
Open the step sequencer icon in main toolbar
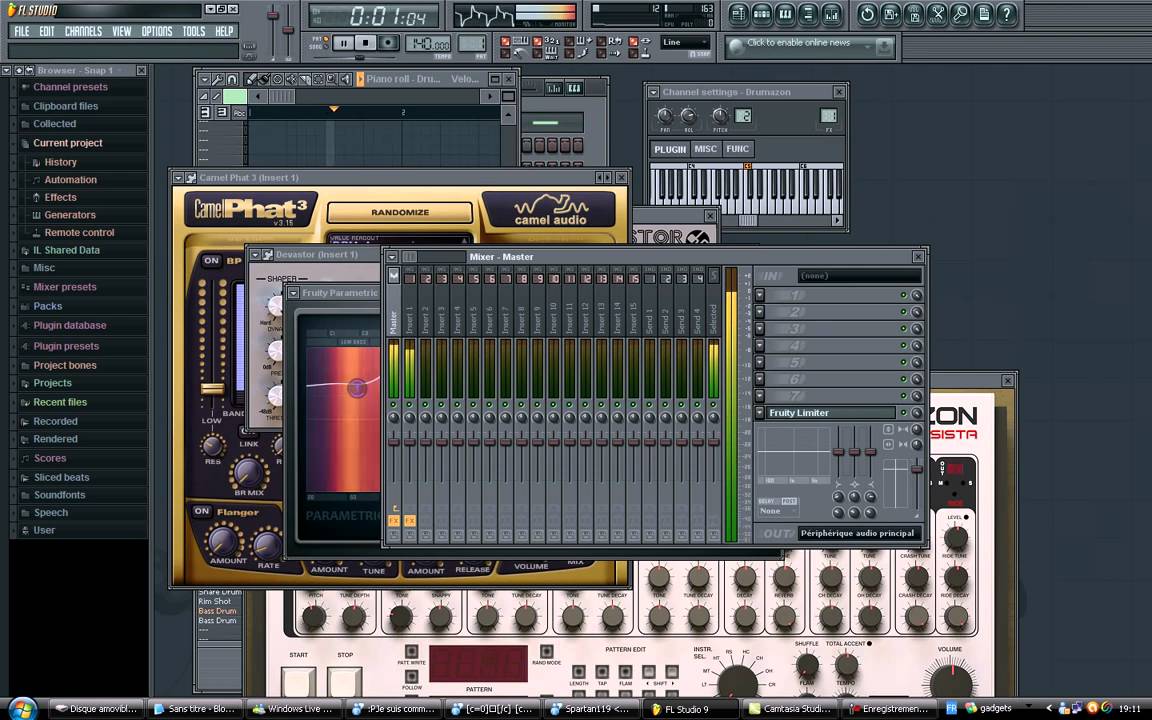762,14
